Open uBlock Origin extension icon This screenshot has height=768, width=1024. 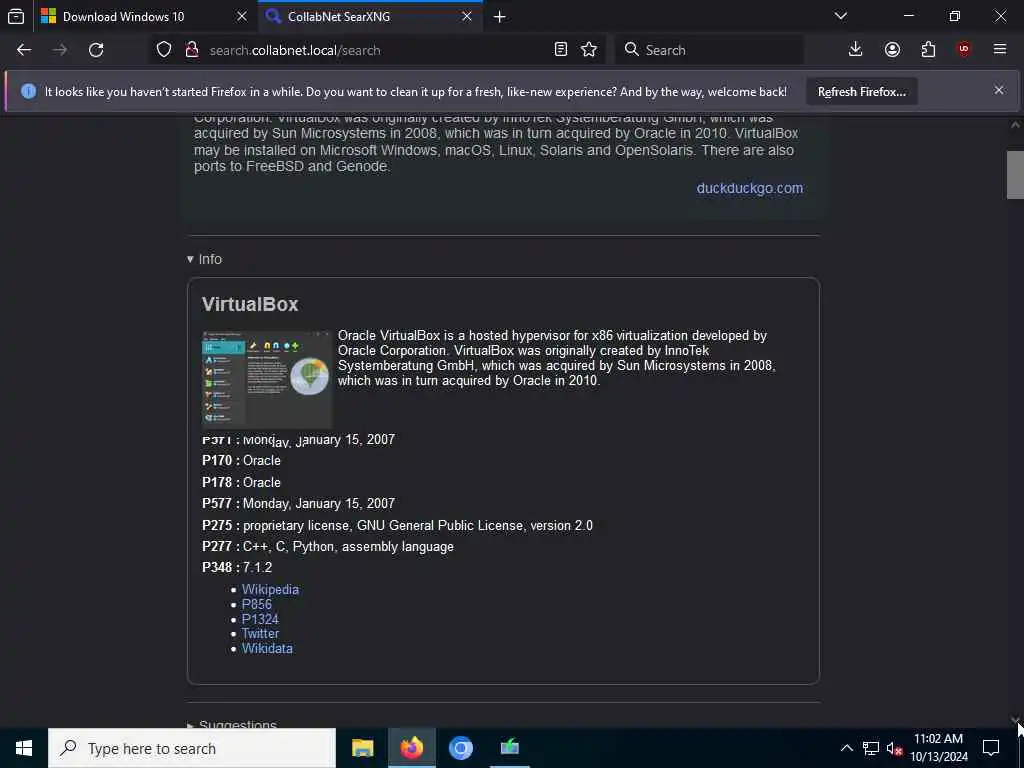(964, 50)
